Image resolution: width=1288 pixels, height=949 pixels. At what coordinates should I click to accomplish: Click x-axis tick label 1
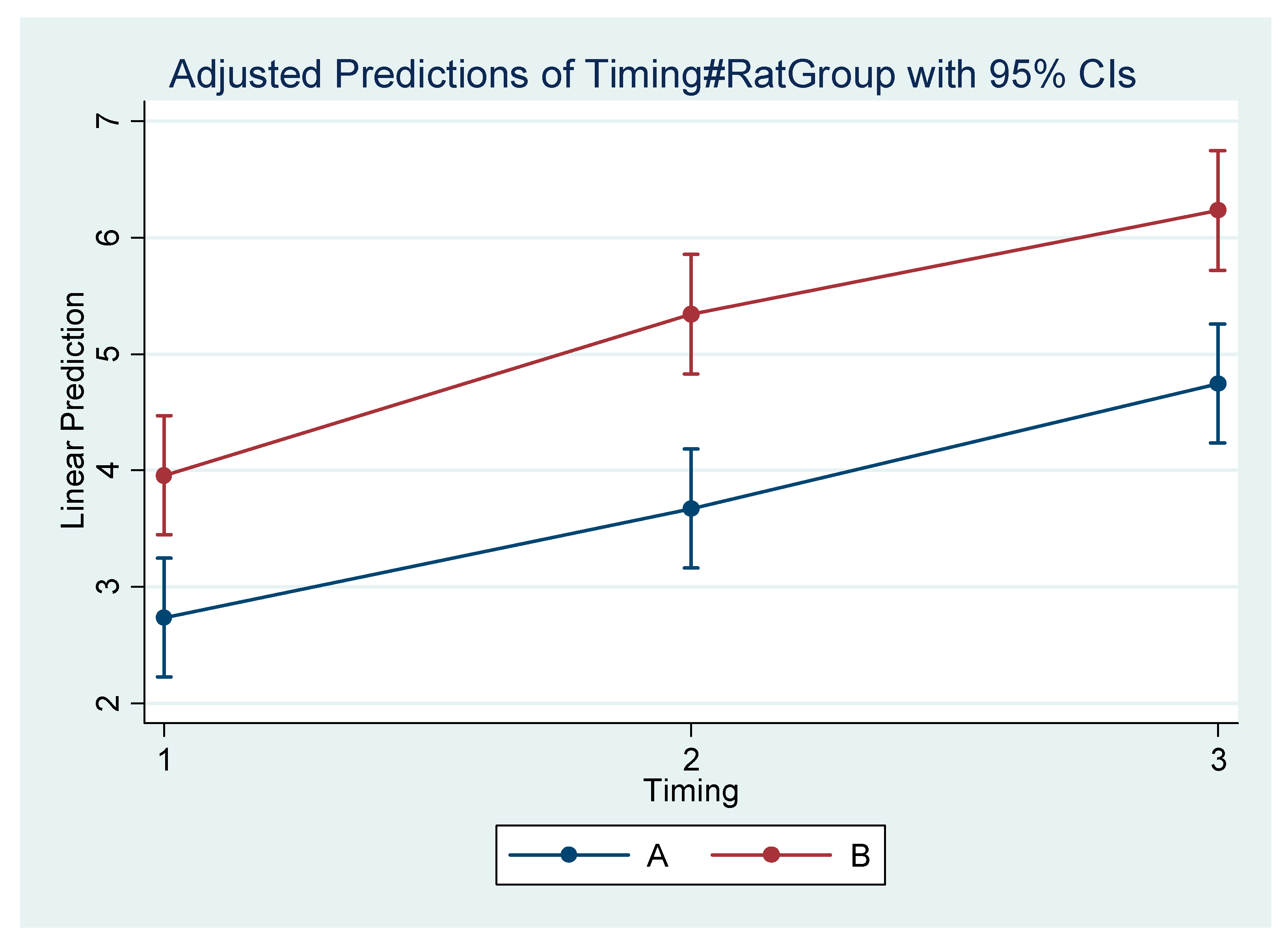coord(165,760)
